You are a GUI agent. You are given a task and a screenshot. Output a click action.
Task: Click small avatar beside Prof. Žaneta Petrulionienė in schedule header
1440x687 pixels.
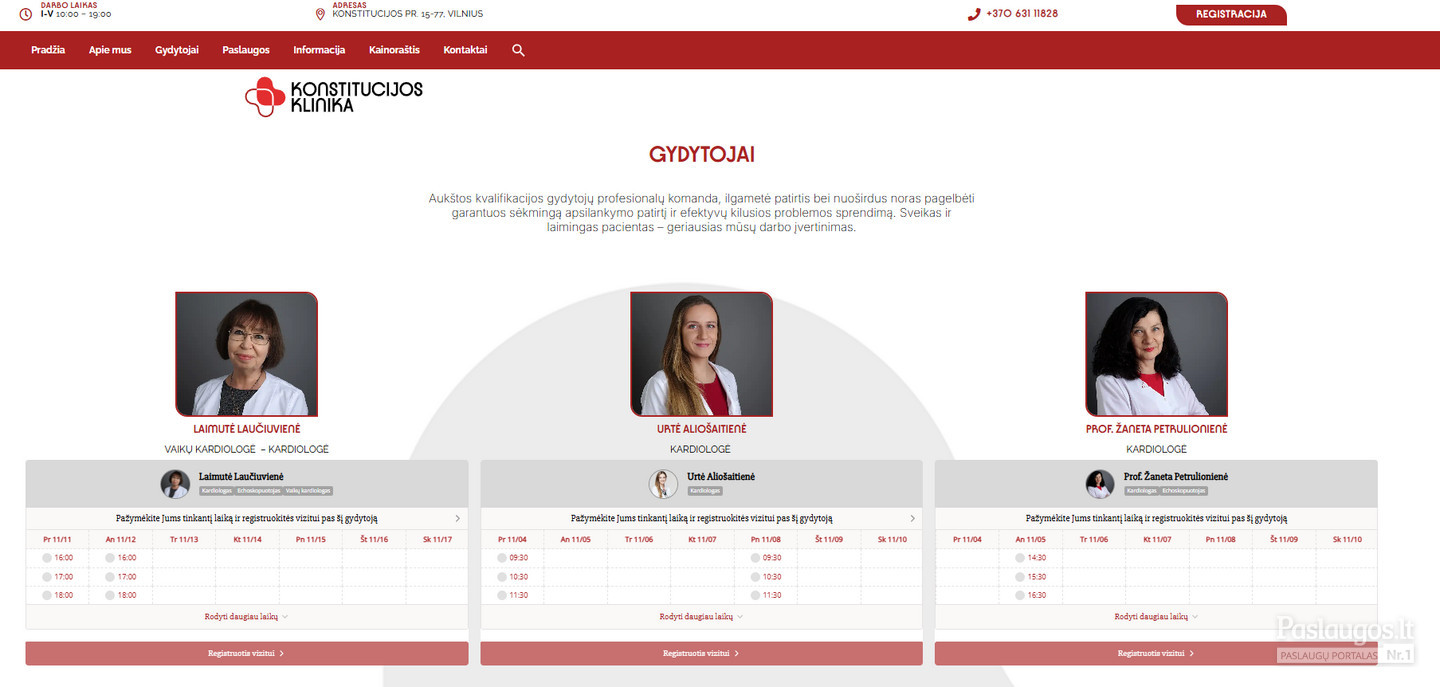click(1100, 484)
